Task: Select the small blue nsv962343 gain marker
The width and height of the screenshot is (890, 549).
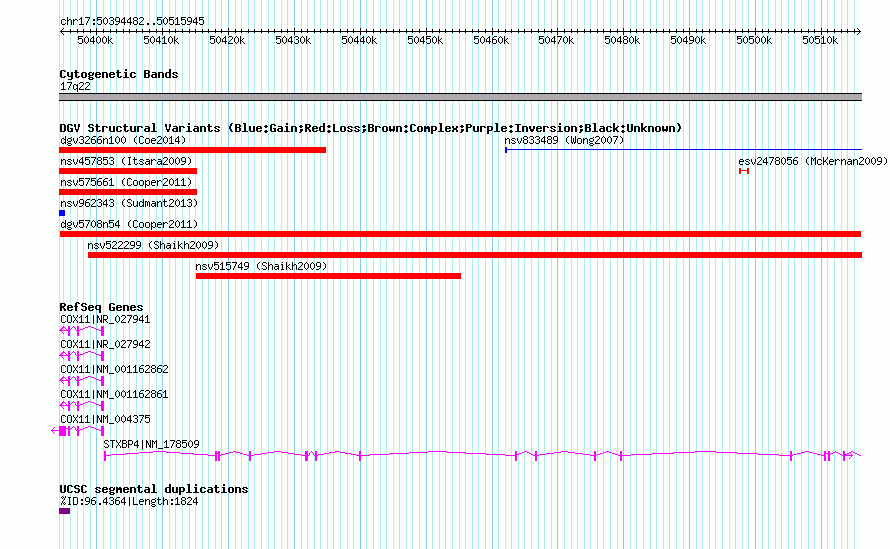Action: pyautogui.click(x=62, y=213)
